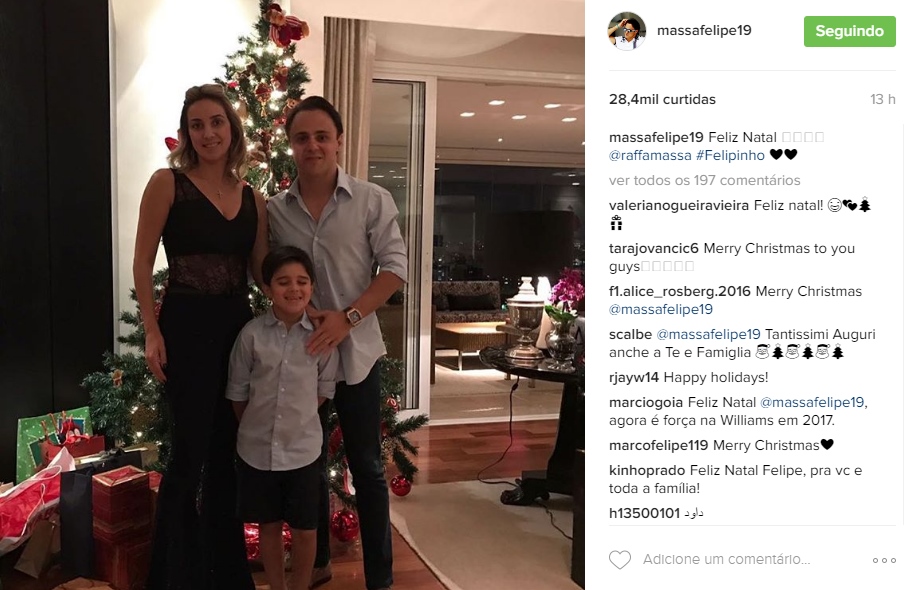Toggle the Seguindo follow button
This screenshot has width=904, height=590.
[x=849, y=31]
